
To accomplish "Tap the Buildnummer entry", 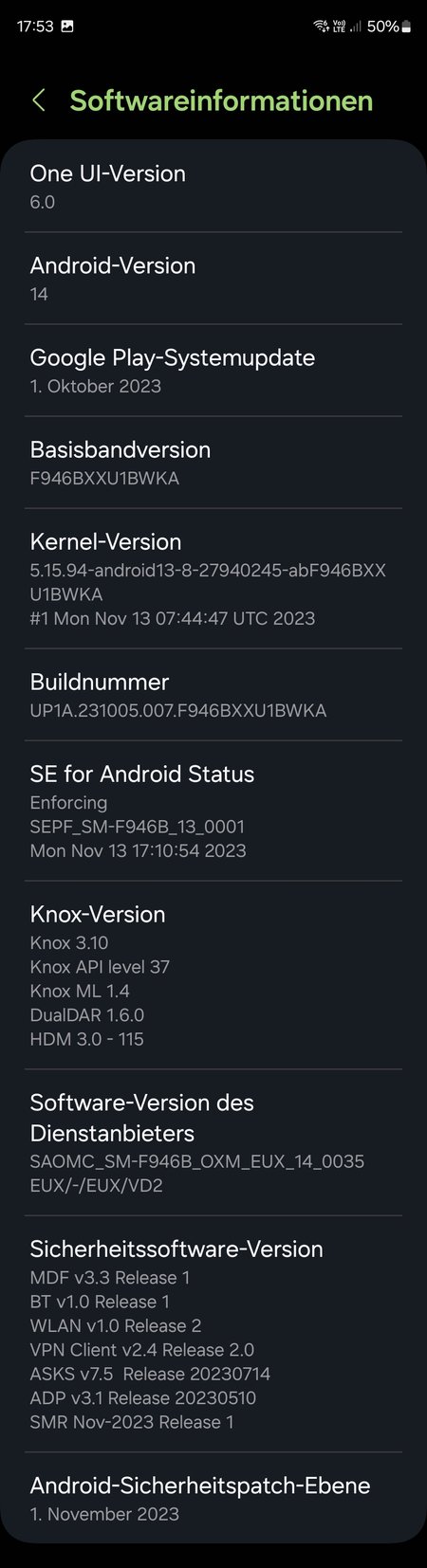I will pos(213,694).
